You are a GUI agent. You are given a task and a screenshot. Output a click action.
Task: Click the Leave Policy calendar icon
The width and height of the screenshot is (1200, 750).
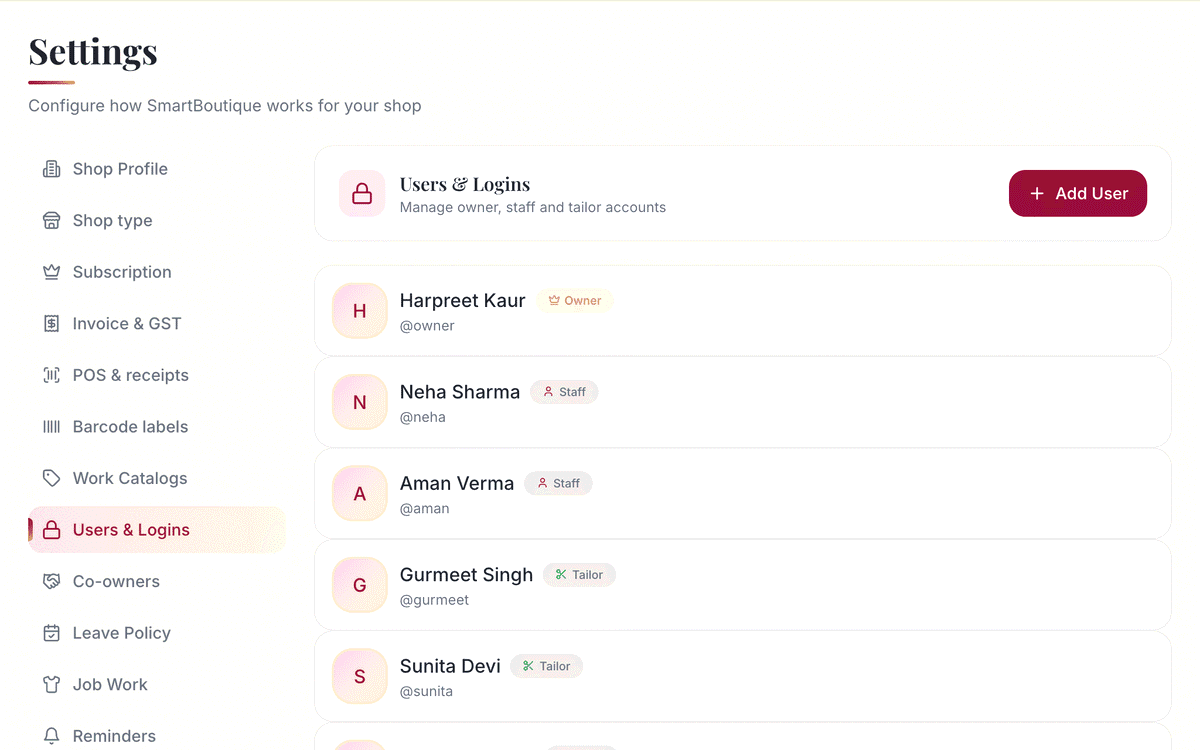click(51, 633)
